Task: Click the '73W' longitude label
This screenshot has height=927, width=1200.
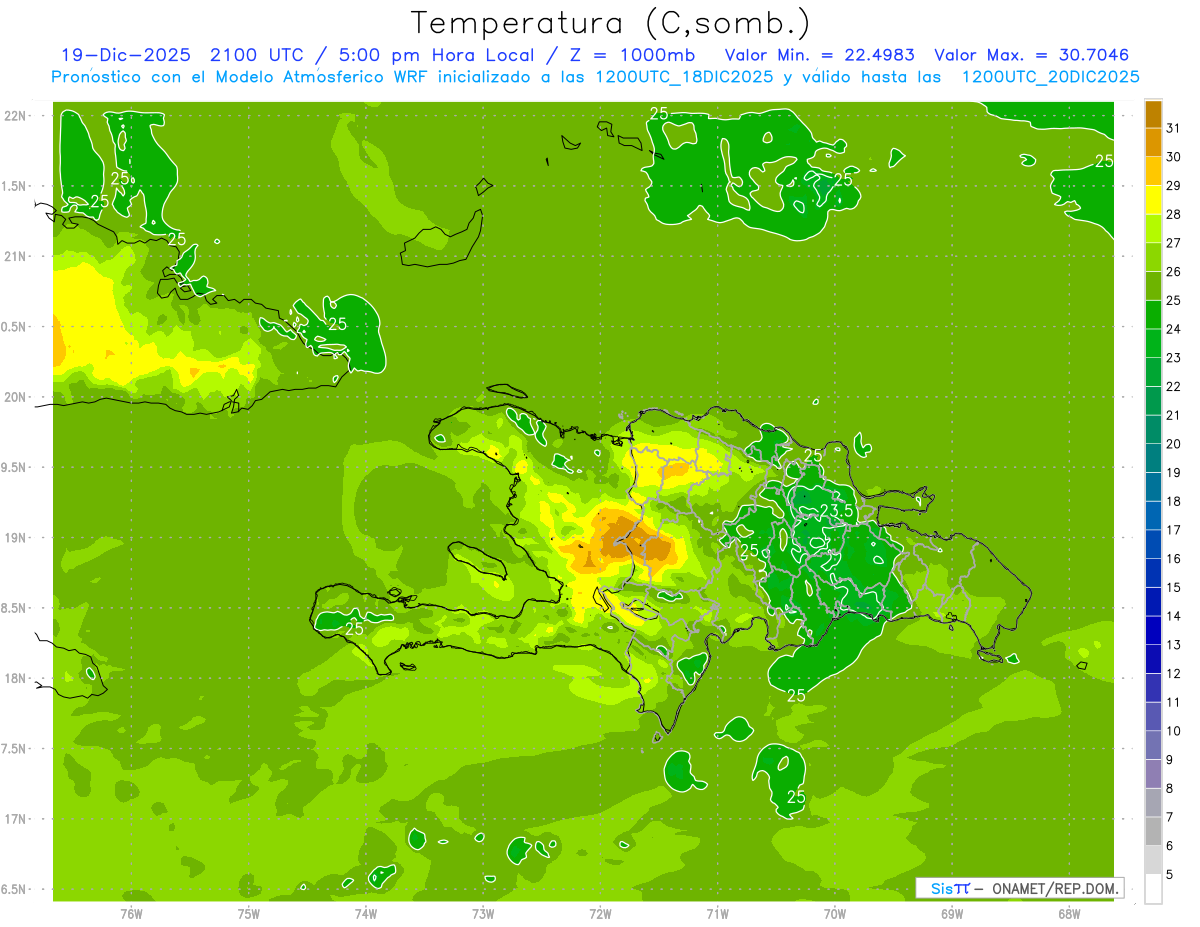Action: [x=483, y=914]
